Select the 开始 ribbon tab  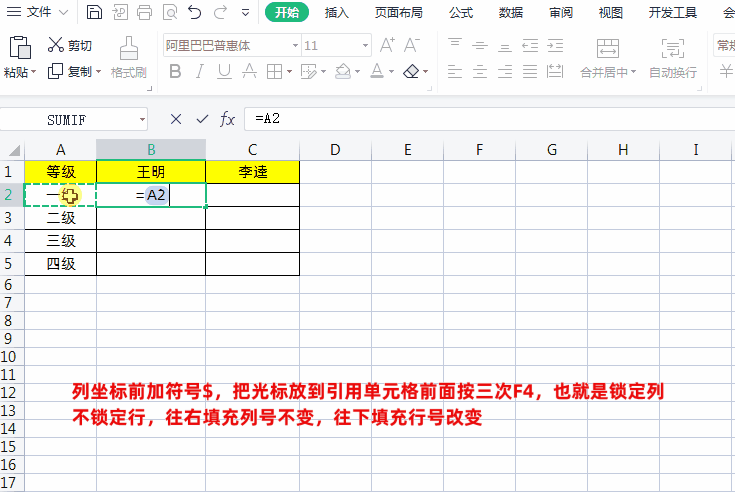pos(287,12)
